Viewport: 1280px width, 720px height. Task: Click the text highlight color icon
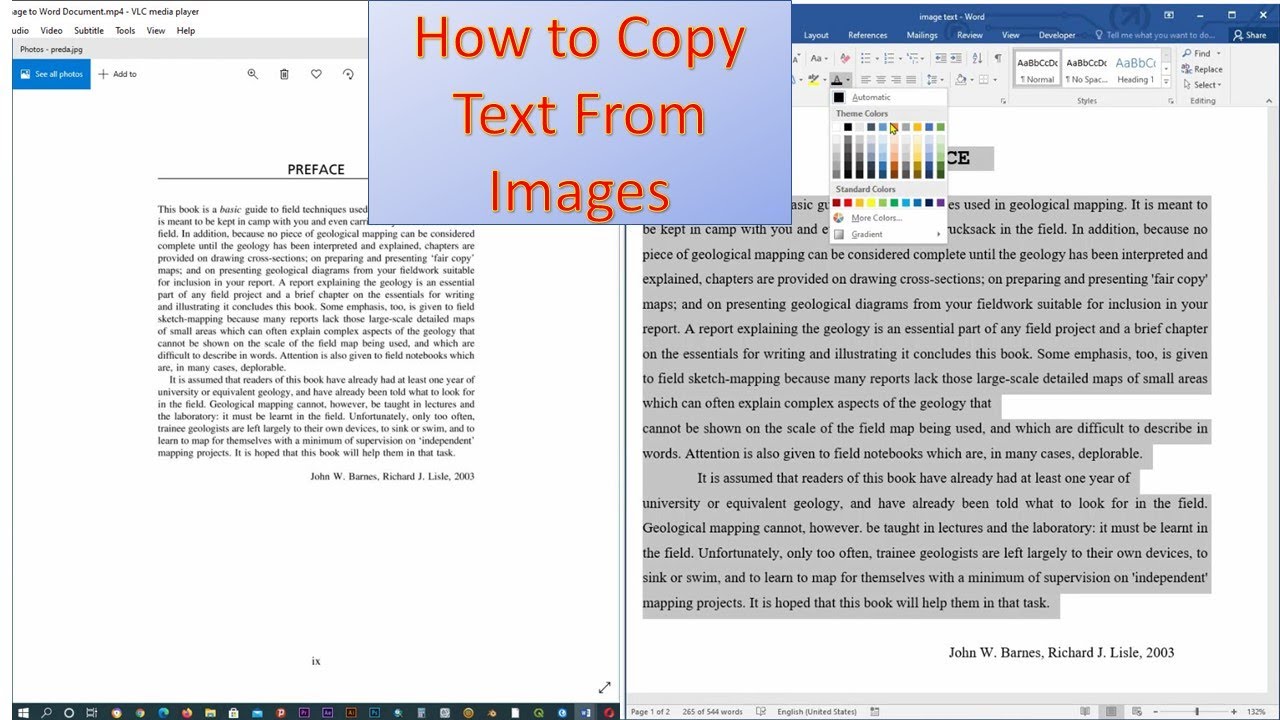[813, 79]
